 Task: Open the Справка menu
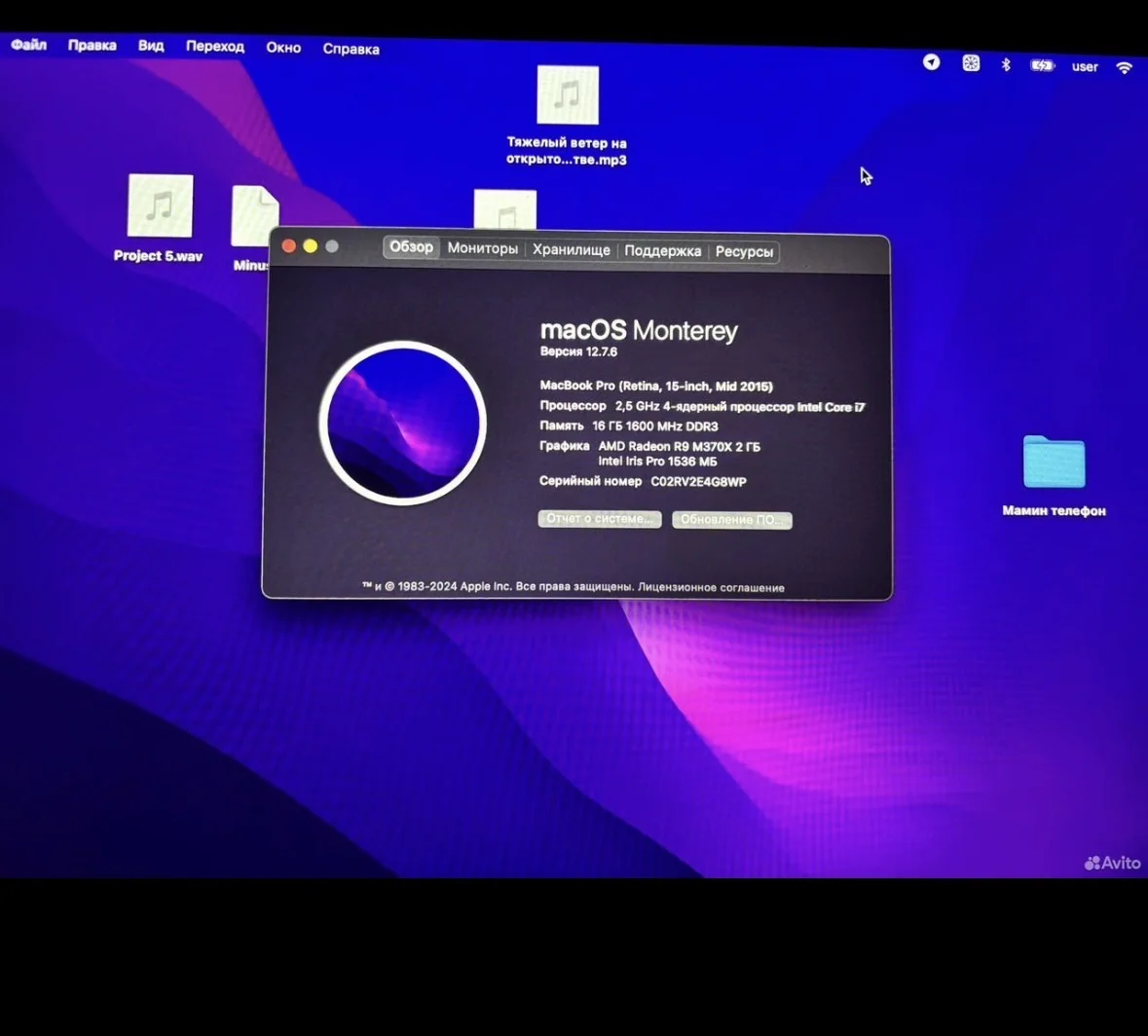pos(351,49)
